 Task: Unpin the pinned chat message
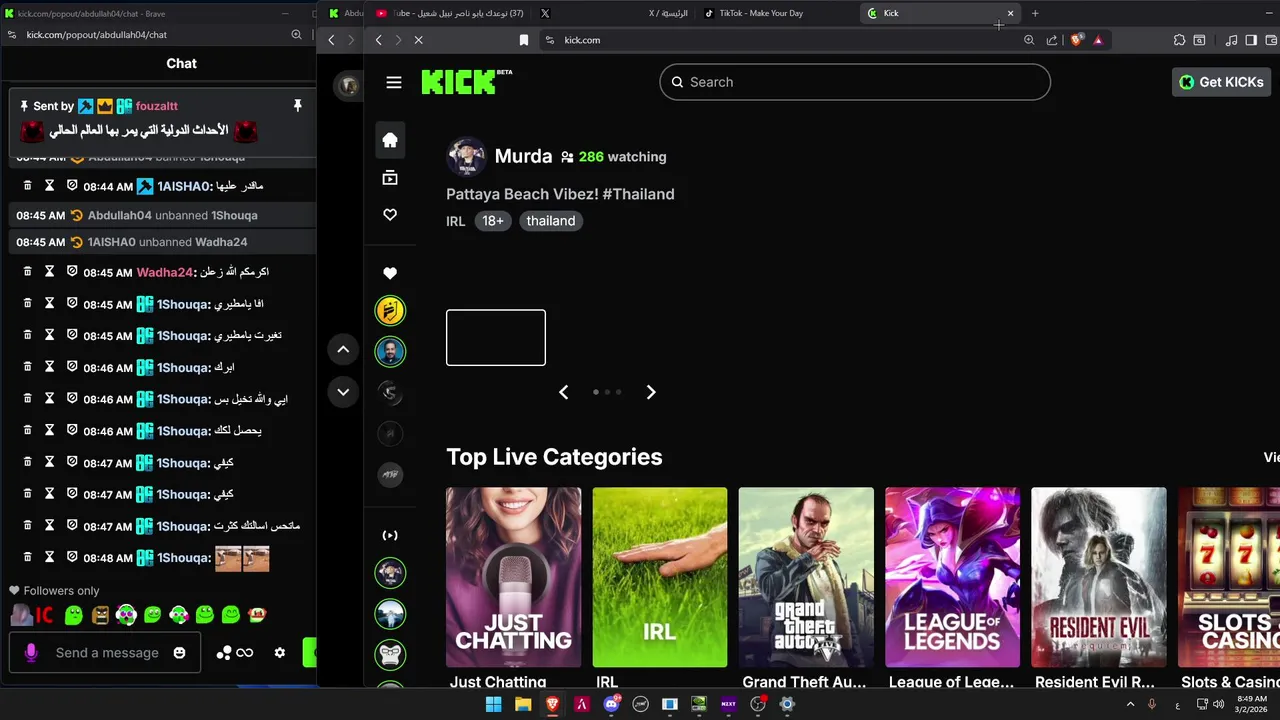point(297,106)
